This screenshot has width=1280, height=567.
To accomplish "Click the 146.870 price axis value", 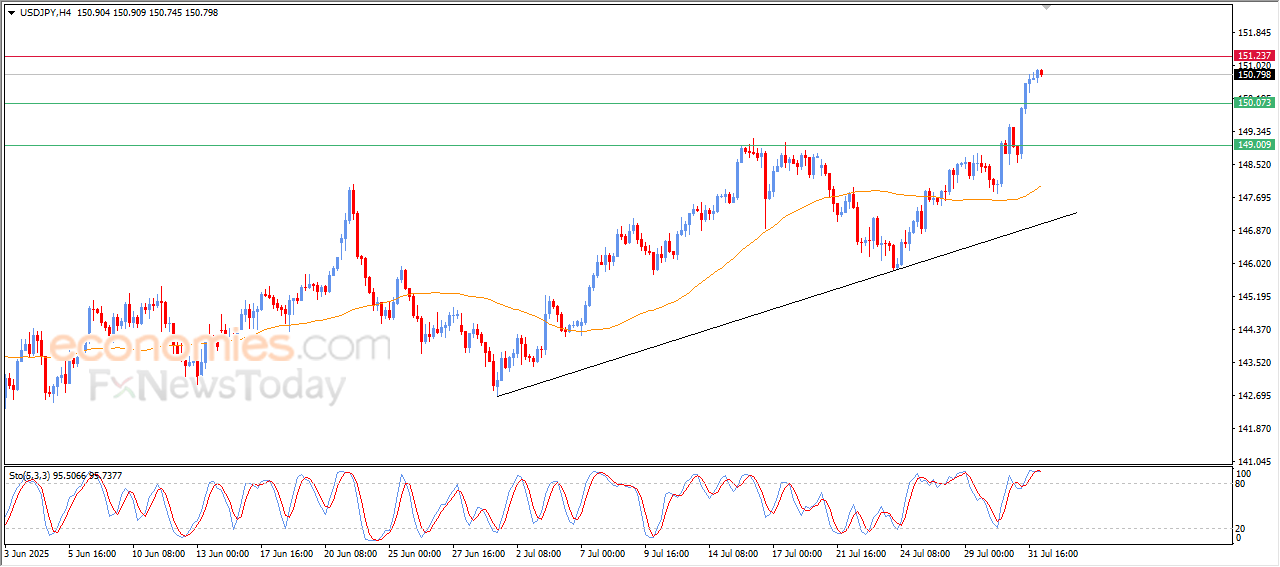I will tap(1255, 230).
